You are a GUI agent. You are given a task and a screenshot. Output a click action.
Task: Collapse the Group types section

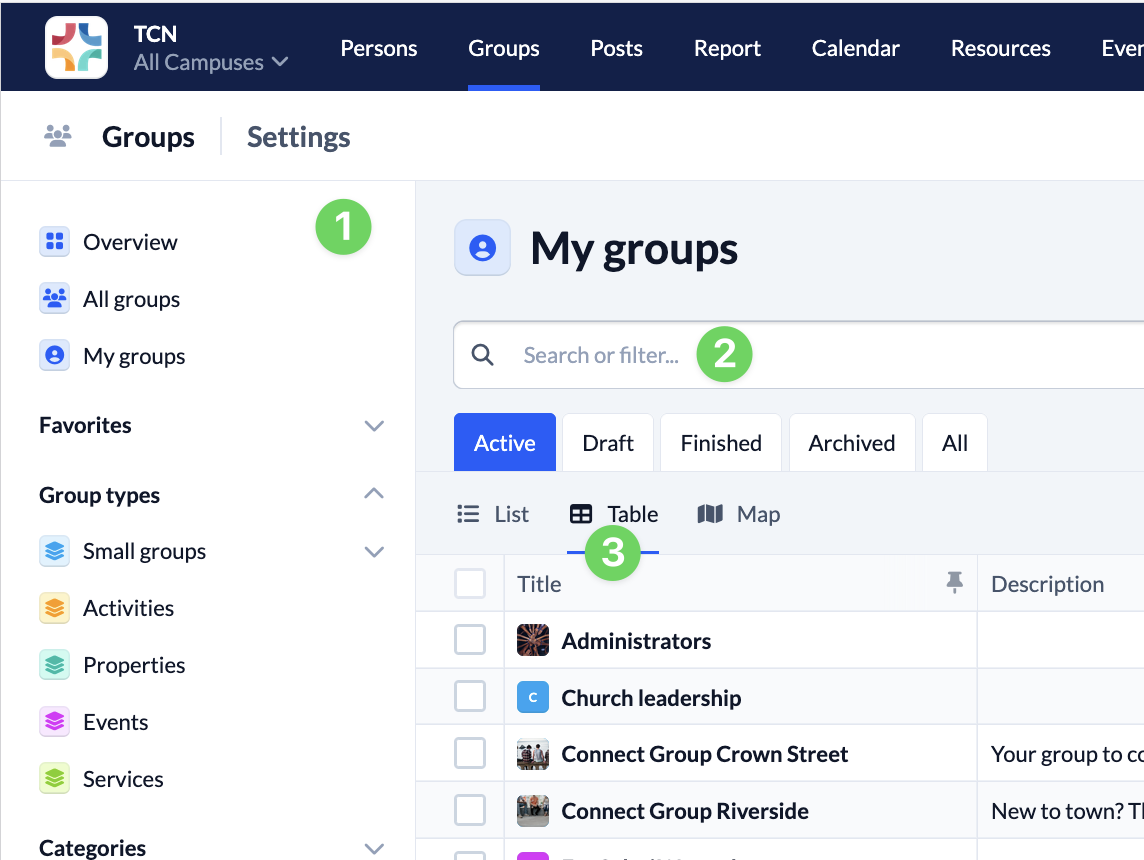point(374,494)
